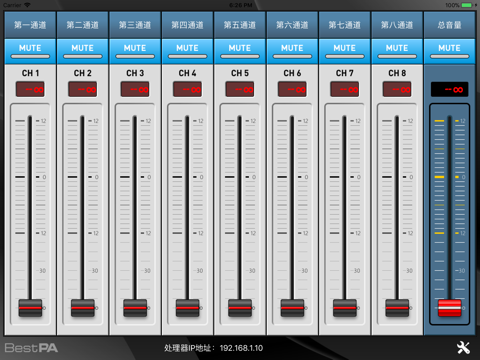Click the Wi-Fi icon in status bar
The image size is (480, 360).
(x=27, y=5)
